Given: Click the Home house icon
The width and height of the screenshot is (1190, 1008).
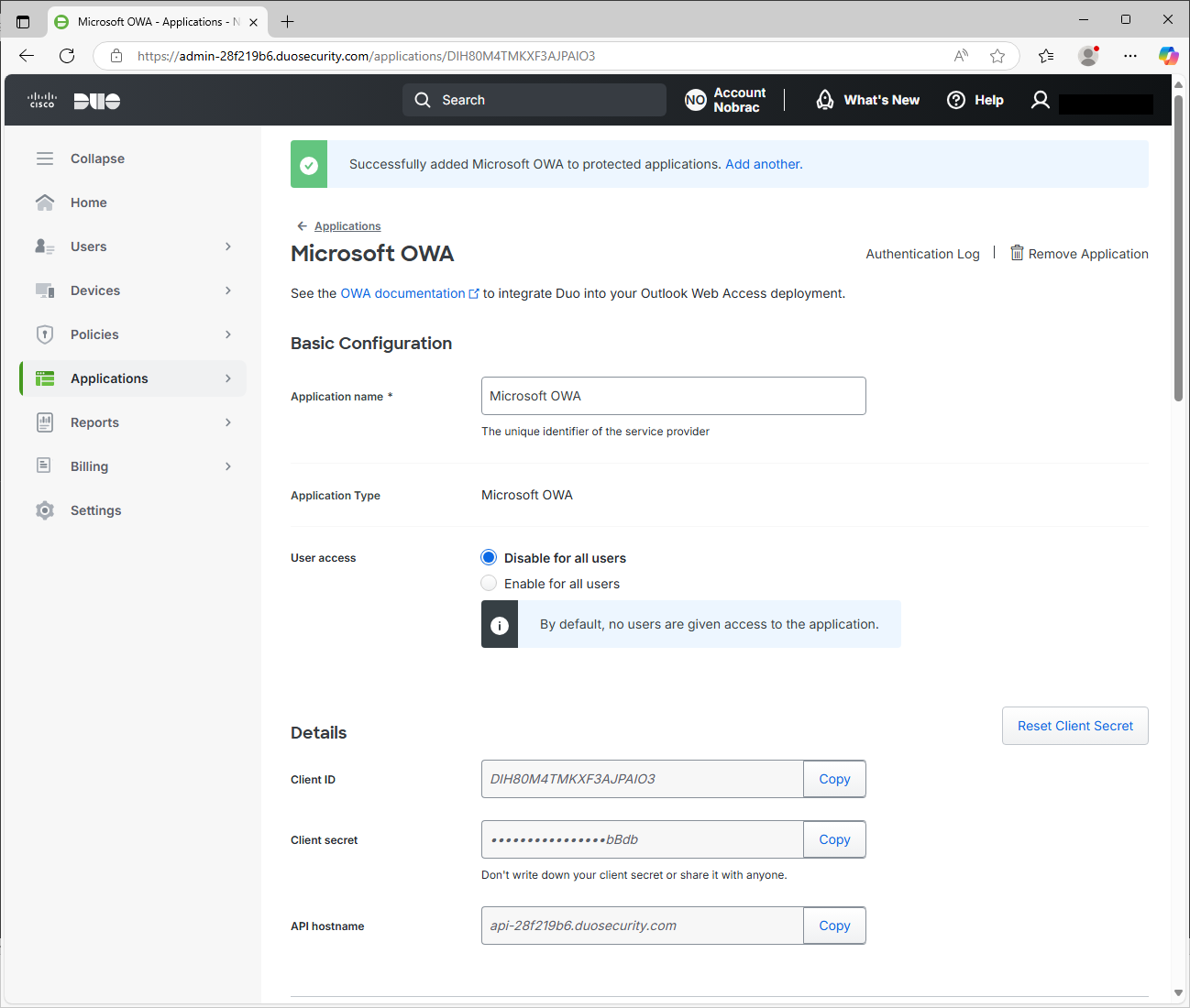Looking at the screenshot, I should click(x=45, y=203).
